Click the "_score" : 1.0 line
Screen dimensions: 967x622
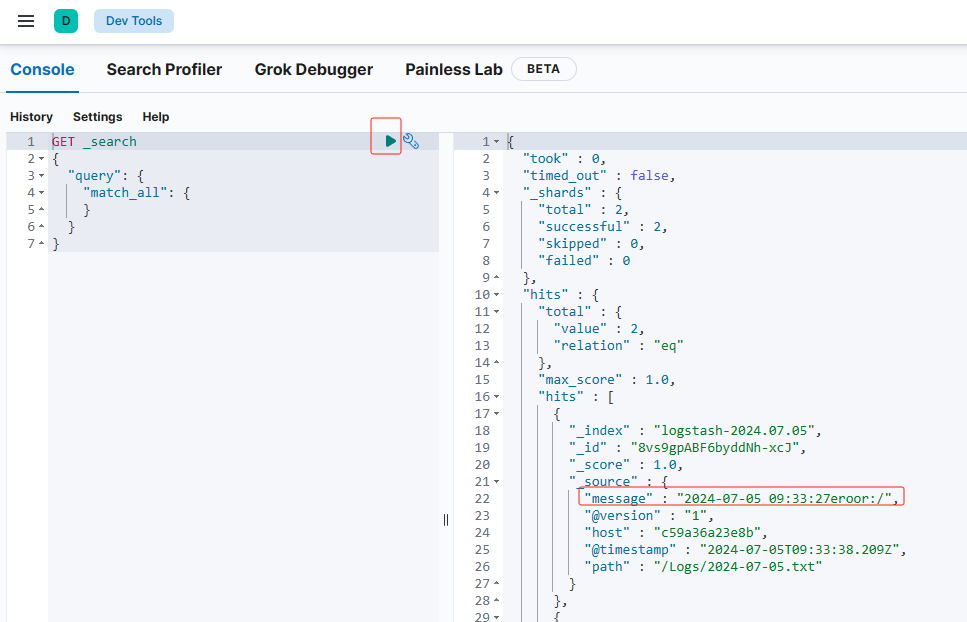626,465
